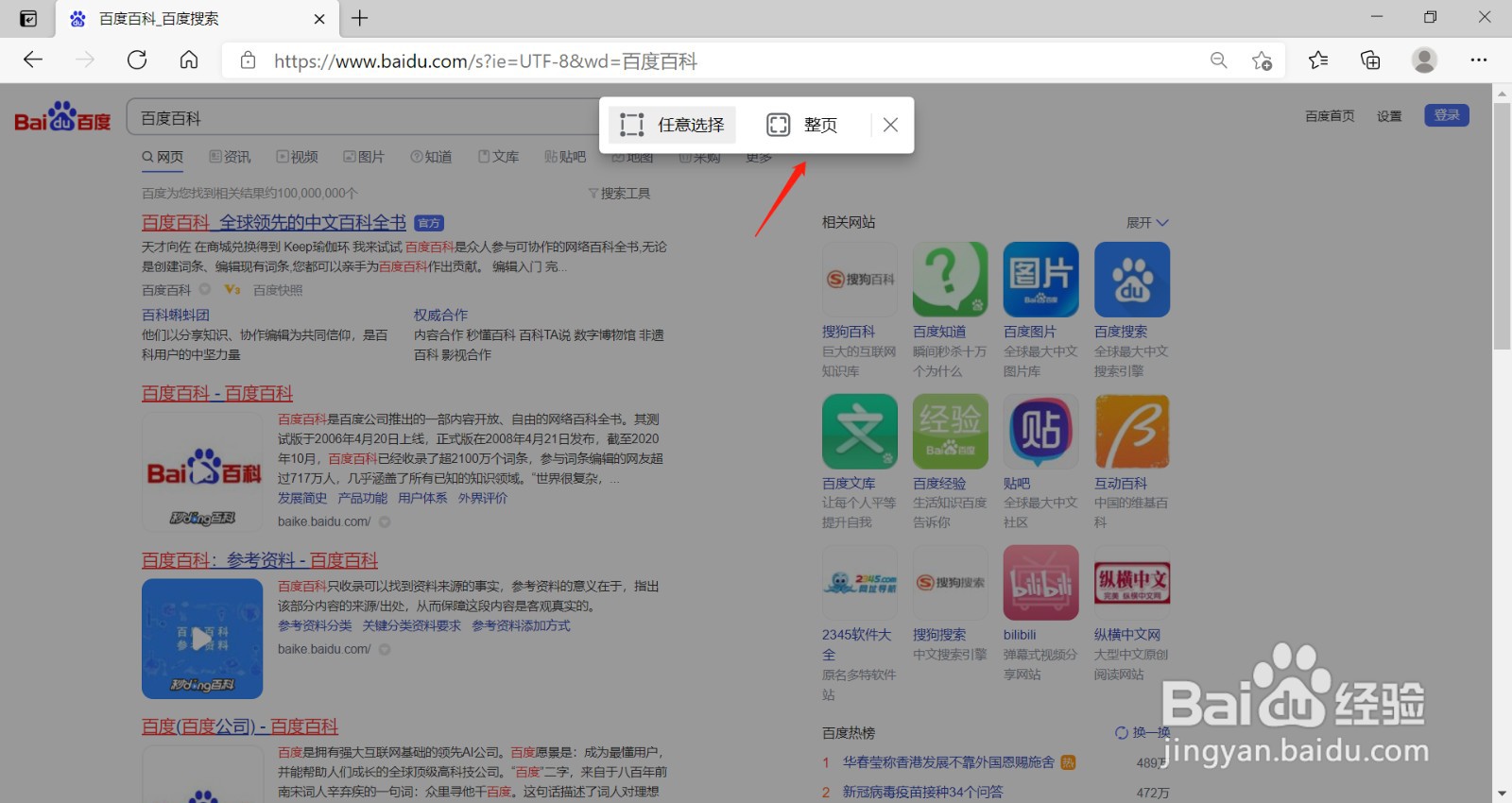Switch to the 知道 search tab
The height and width of the screenshot is (803, 1512).
coord(431,157)
